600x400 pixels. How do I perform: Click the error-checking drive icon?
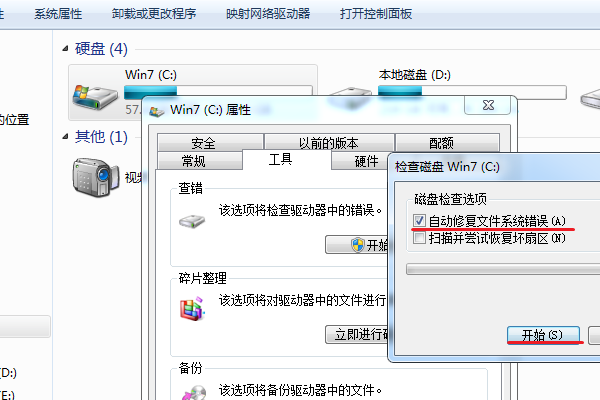coord(192,221)
